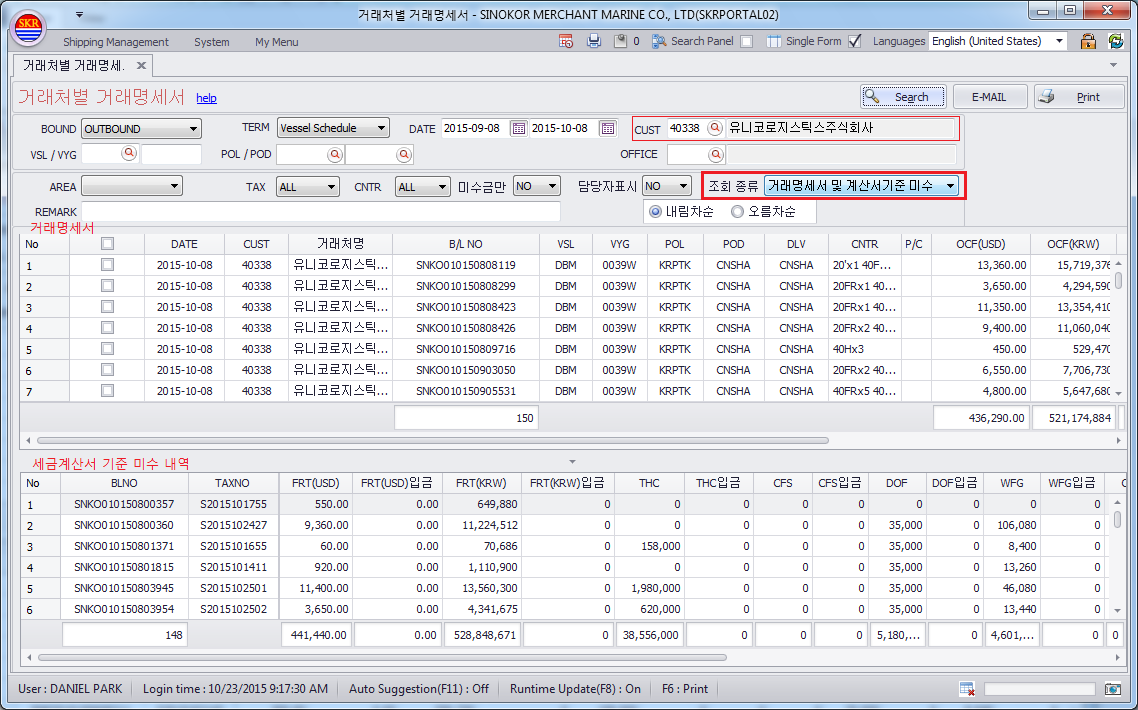The height and width of the screenshot is (710, 1138).
Task: Click the TAXNO column header
Action: (x=232, y=483)
